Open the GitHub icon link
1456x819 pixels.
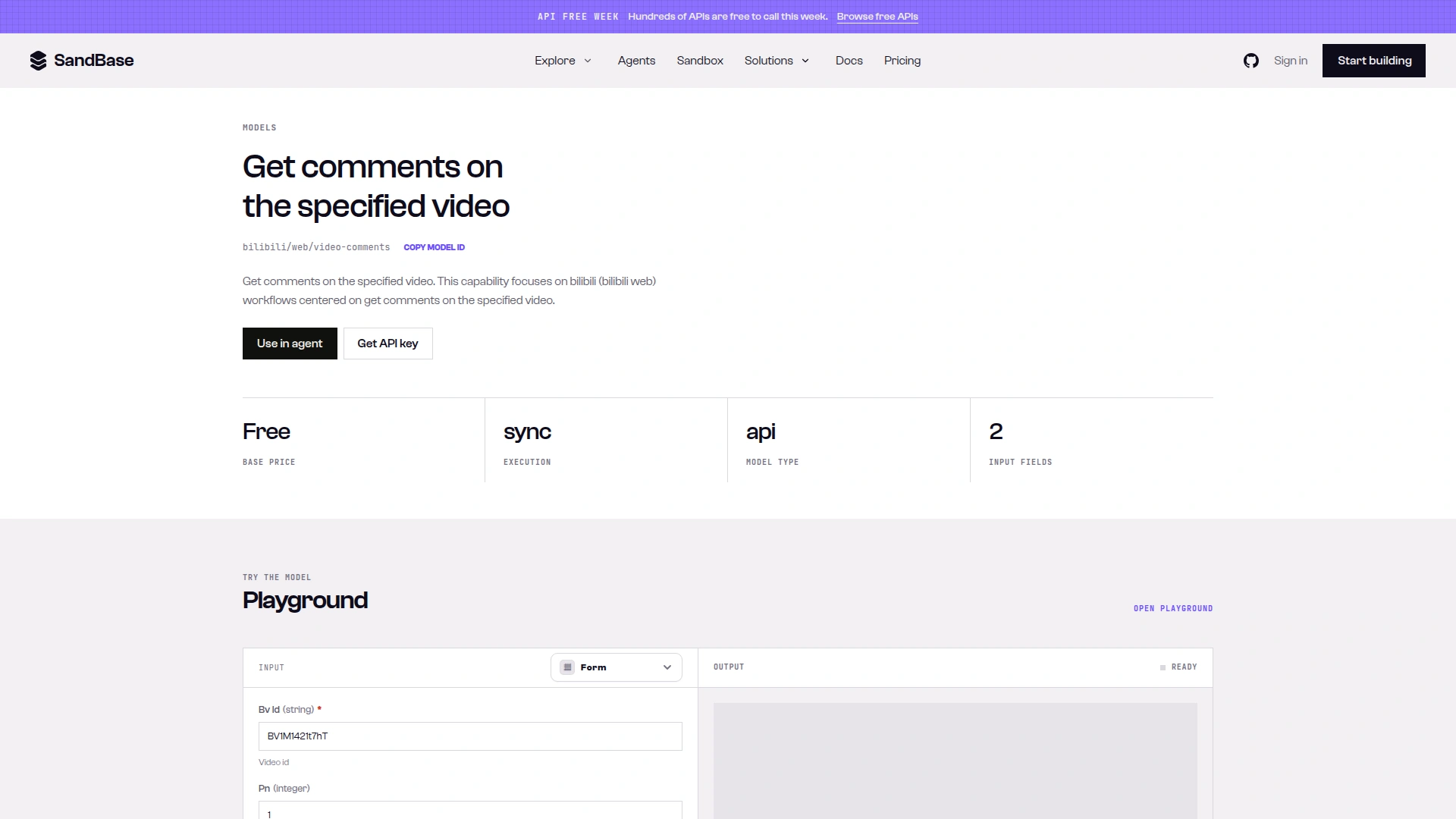pos(1250,61)
